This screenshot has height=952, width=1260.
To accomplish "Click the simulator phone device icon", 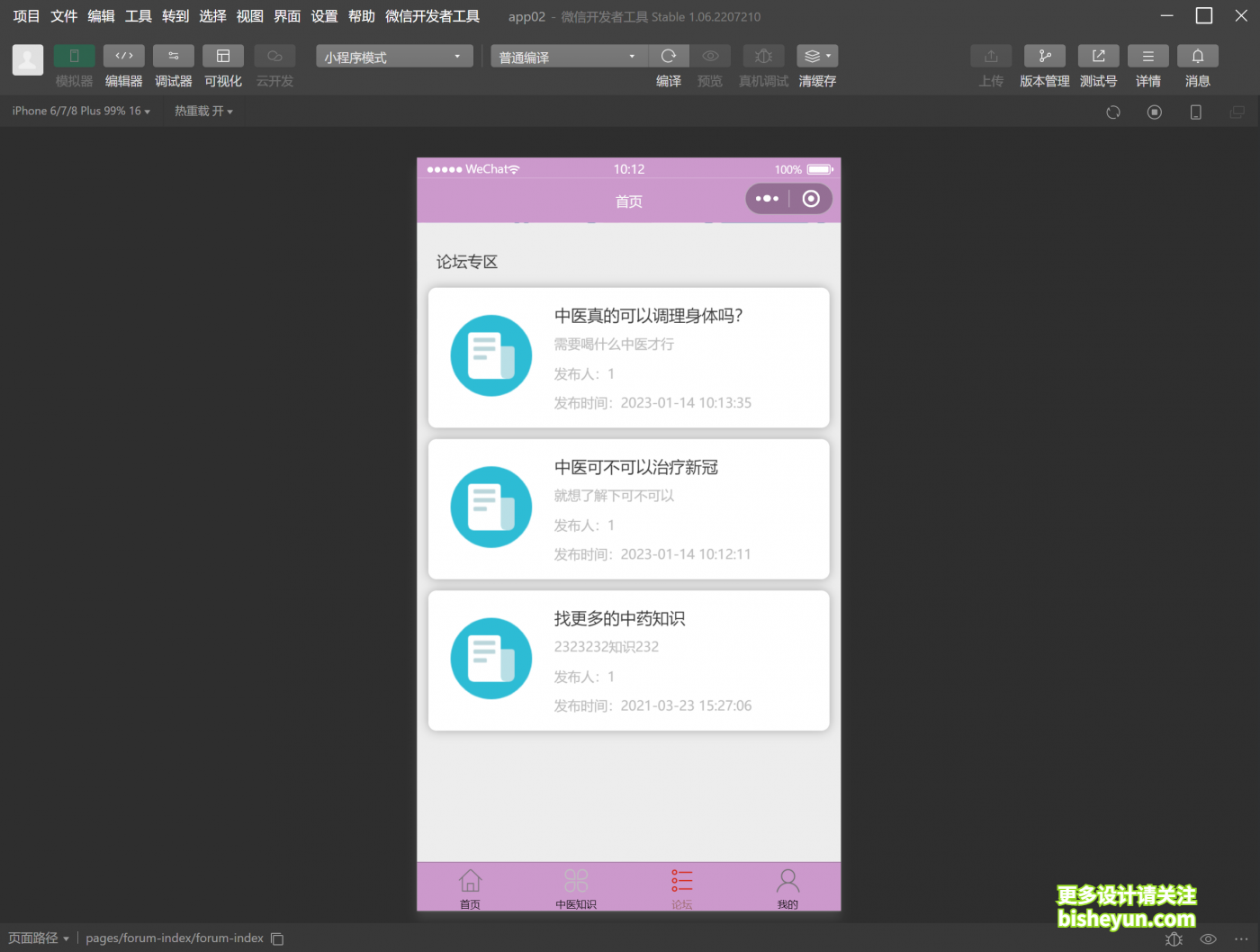I will tap(1196, 112).
